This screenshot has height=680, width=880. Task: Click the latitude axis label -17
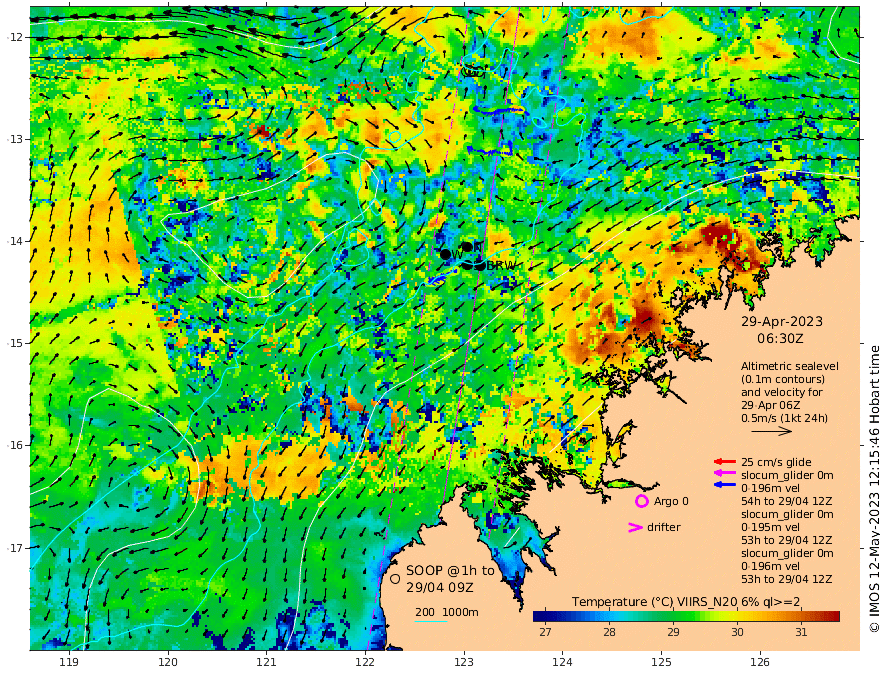point(15,548)
